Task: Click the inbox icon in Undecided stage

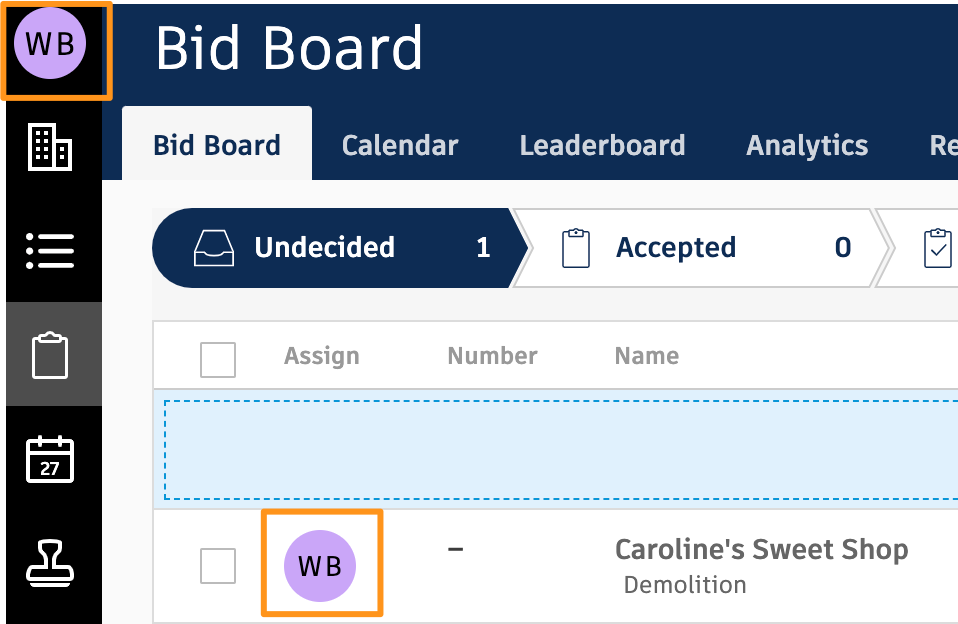Action: [x=213, y=248]
